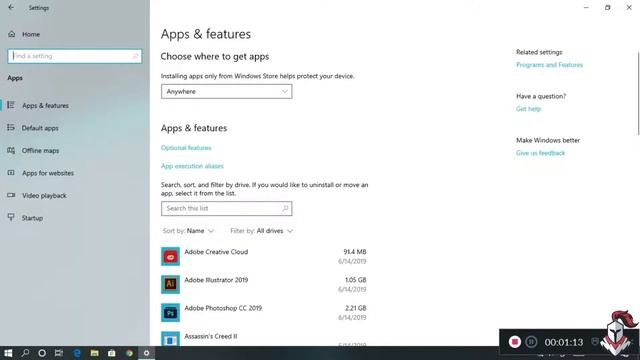This screenshot has width=640, height=360.
Task: Open Give us feedback link
Action: pos(540,153)
